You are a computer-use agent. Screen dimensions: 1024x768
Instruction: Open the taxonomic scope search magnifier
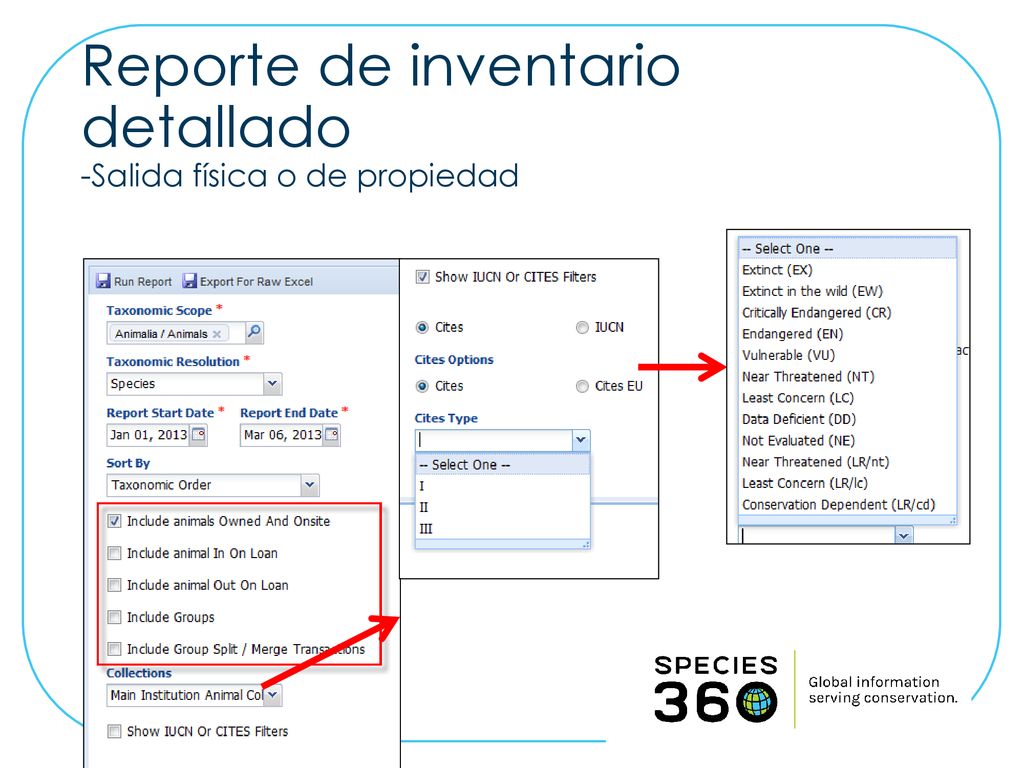click(254, 332)
